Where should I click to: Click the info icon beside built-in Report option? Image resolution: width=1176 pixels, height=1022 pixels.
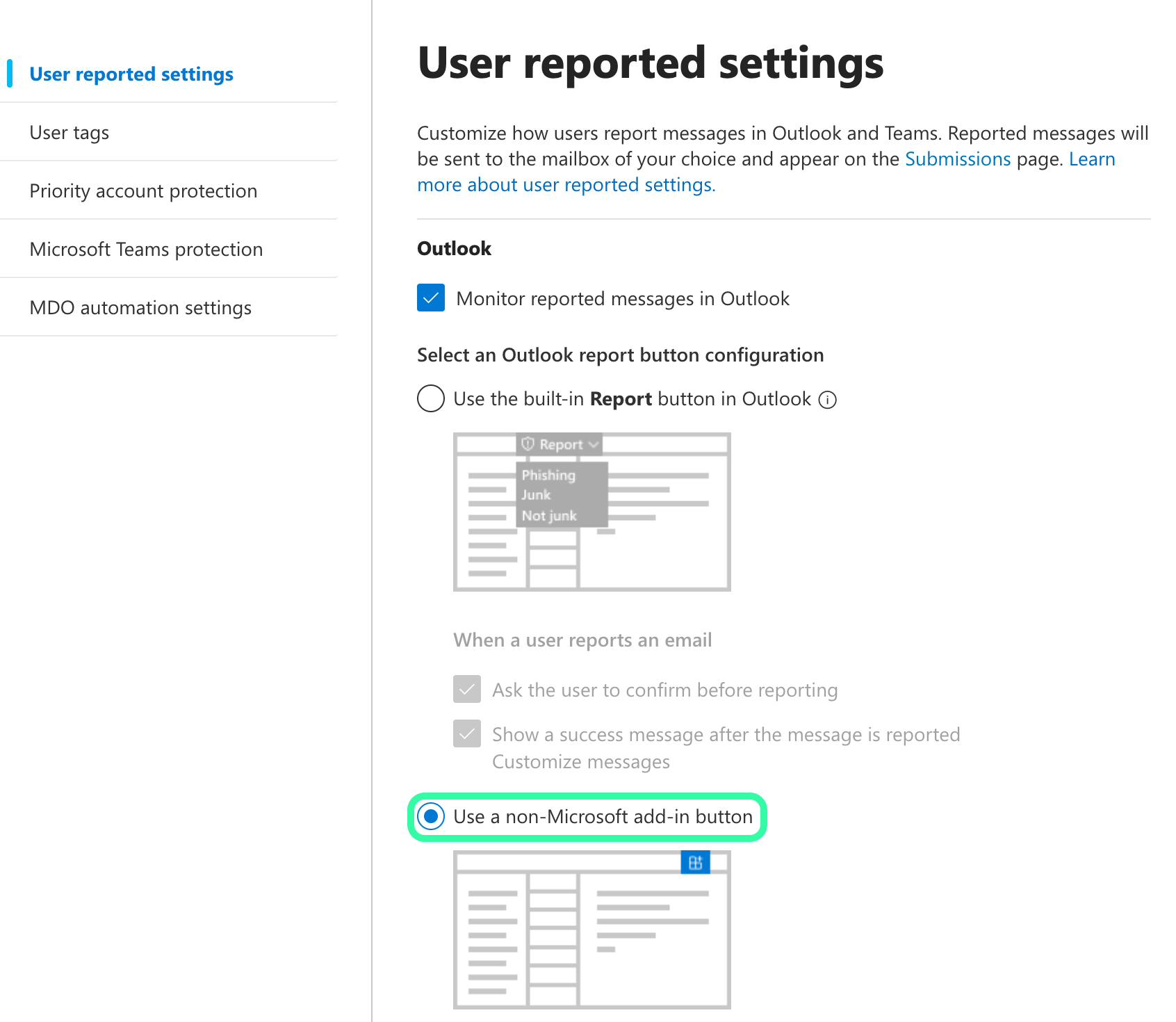827,400
